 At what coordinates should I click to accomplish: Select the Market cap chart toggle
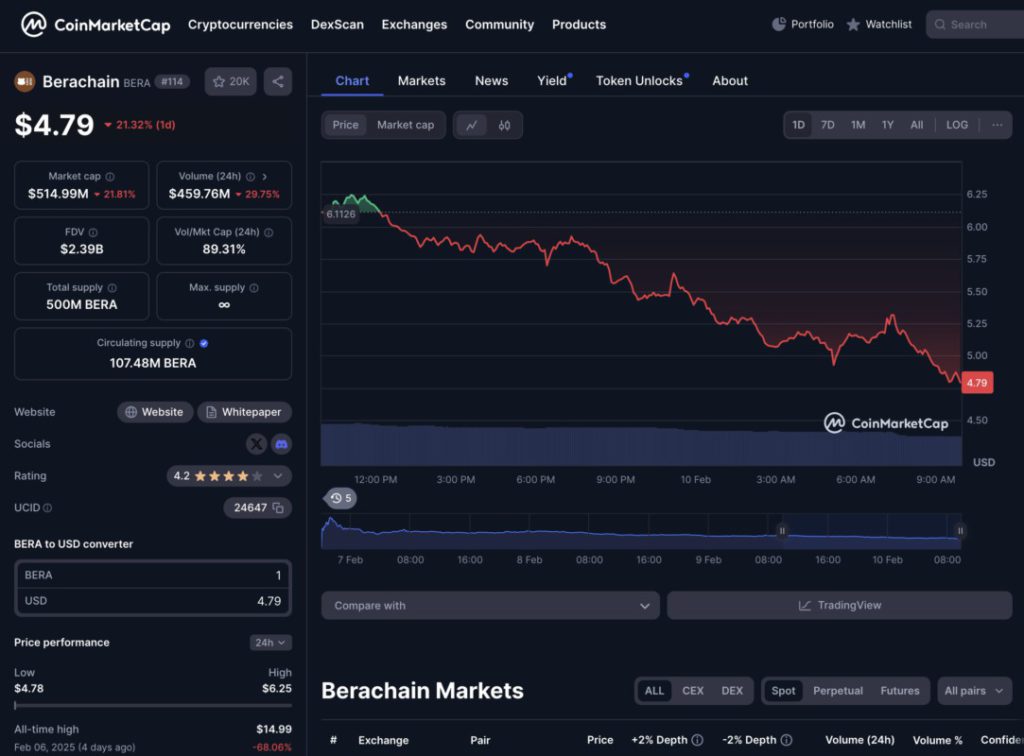[406, 125]
